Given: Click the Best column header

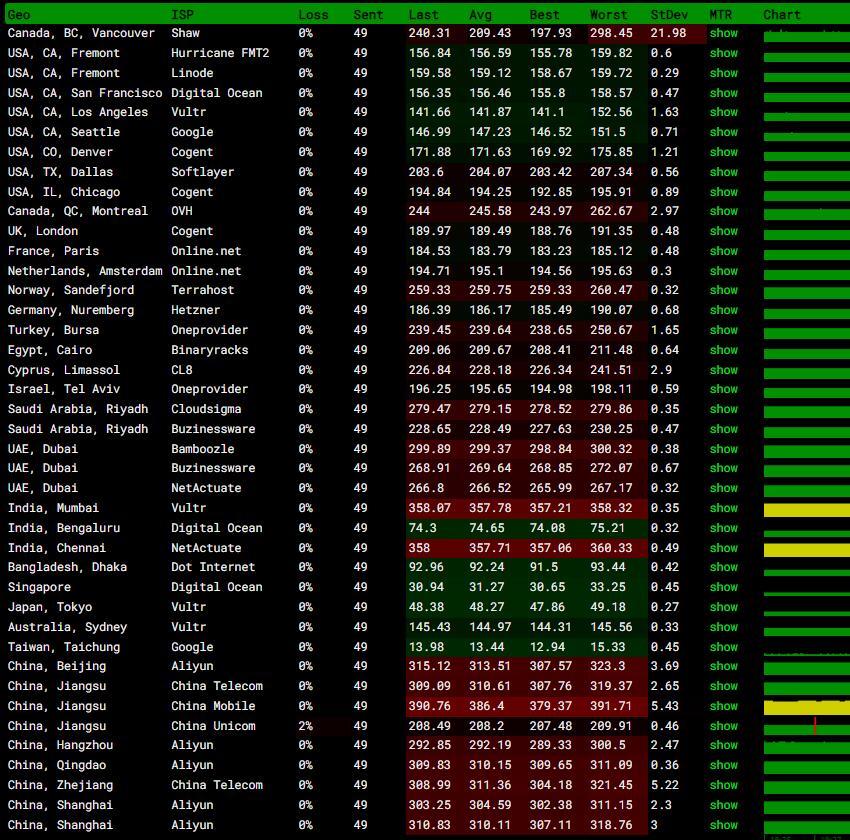Looking at the screenshot, I should click(x=544, y=15).
